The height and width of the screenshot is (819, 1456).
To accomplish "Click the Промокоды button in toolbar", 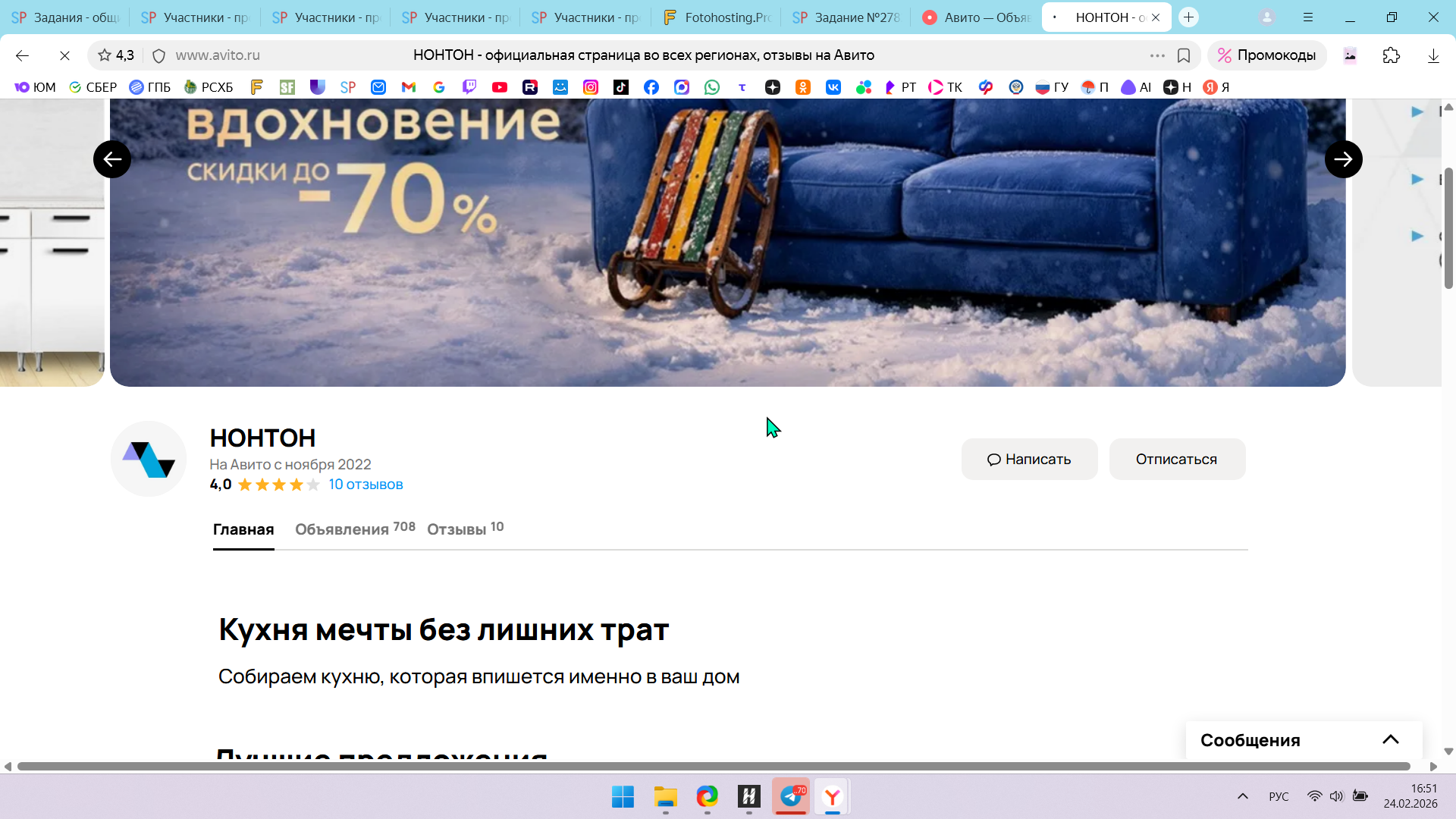I will [x=1267, y=55].
